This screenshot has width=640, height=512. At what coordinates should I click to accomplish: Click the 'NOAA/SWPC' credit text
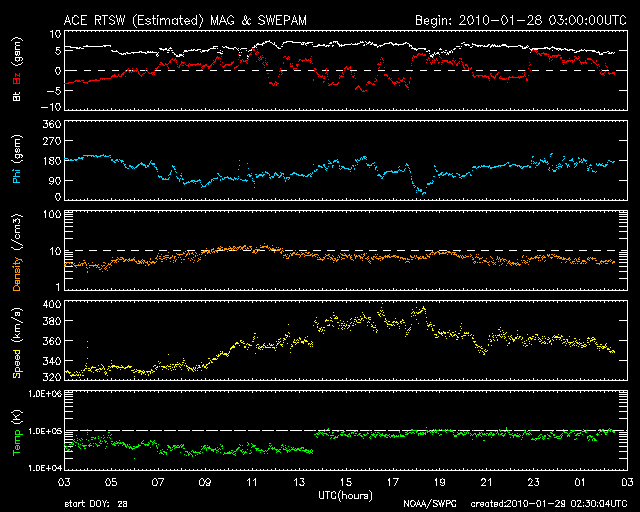(x=430, y=504)
